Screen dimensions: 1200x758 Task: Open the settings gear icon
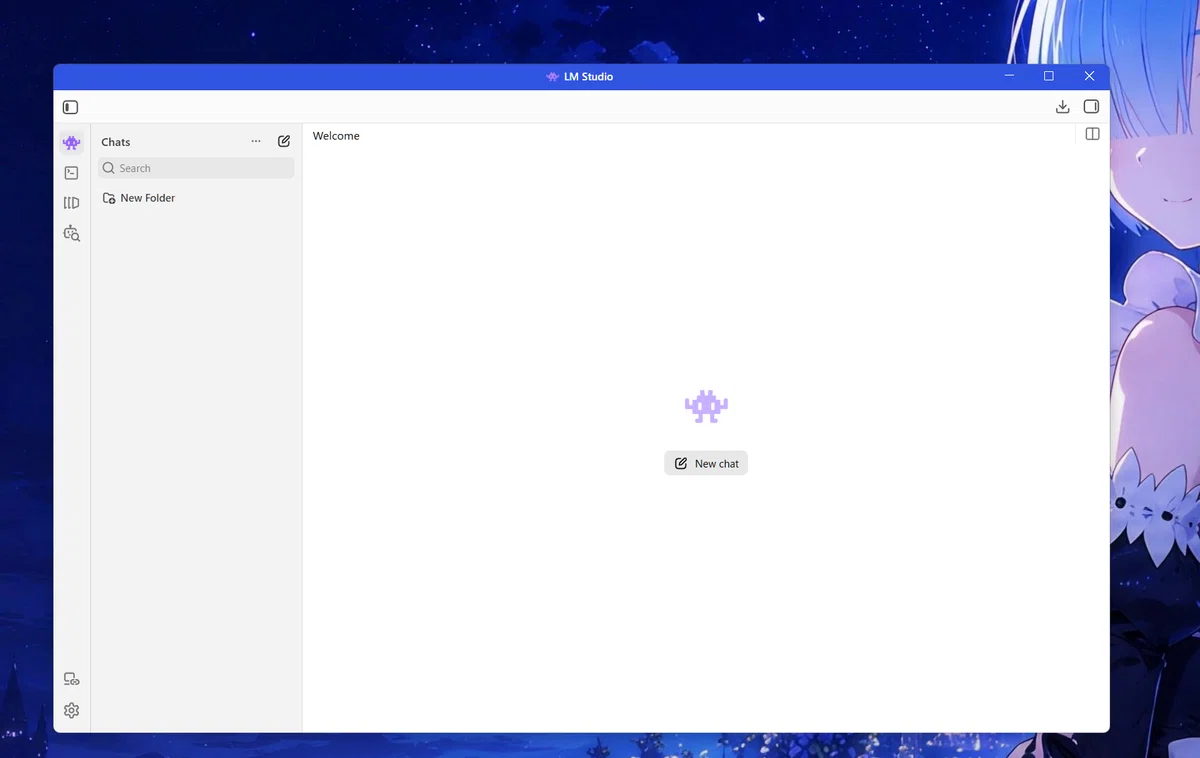click(71, 711)
